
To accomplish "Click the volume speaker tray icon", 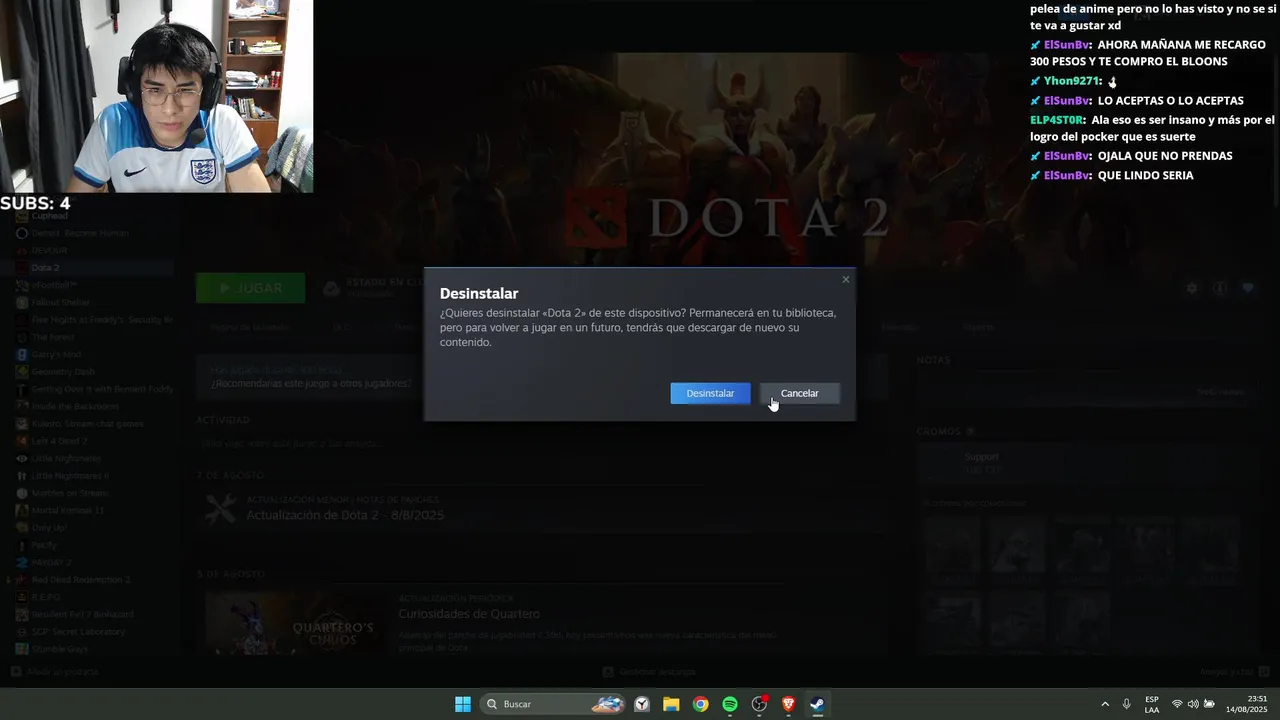I will [x=1193, y=704].
